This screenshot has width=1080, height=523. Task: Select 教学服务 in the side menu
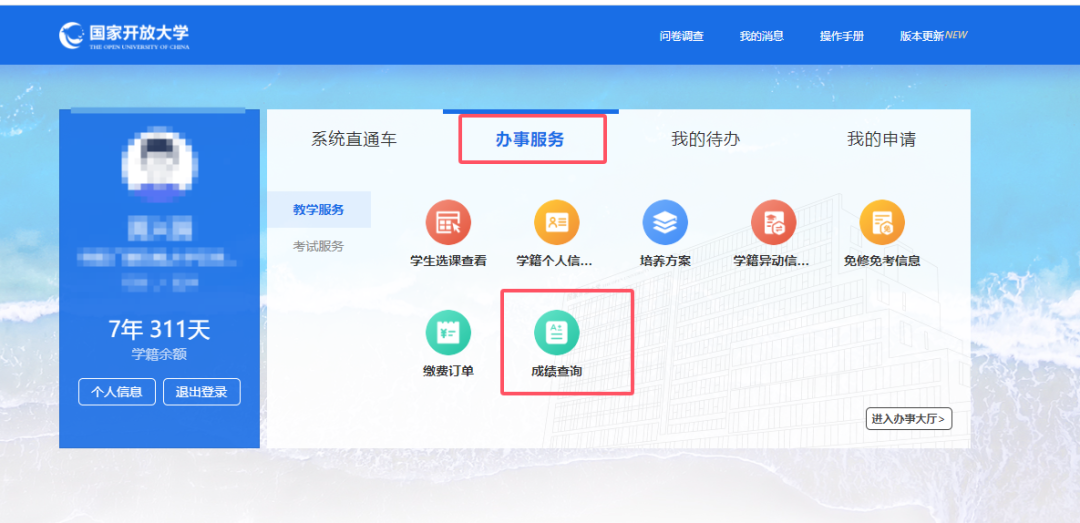click(319, 209)
